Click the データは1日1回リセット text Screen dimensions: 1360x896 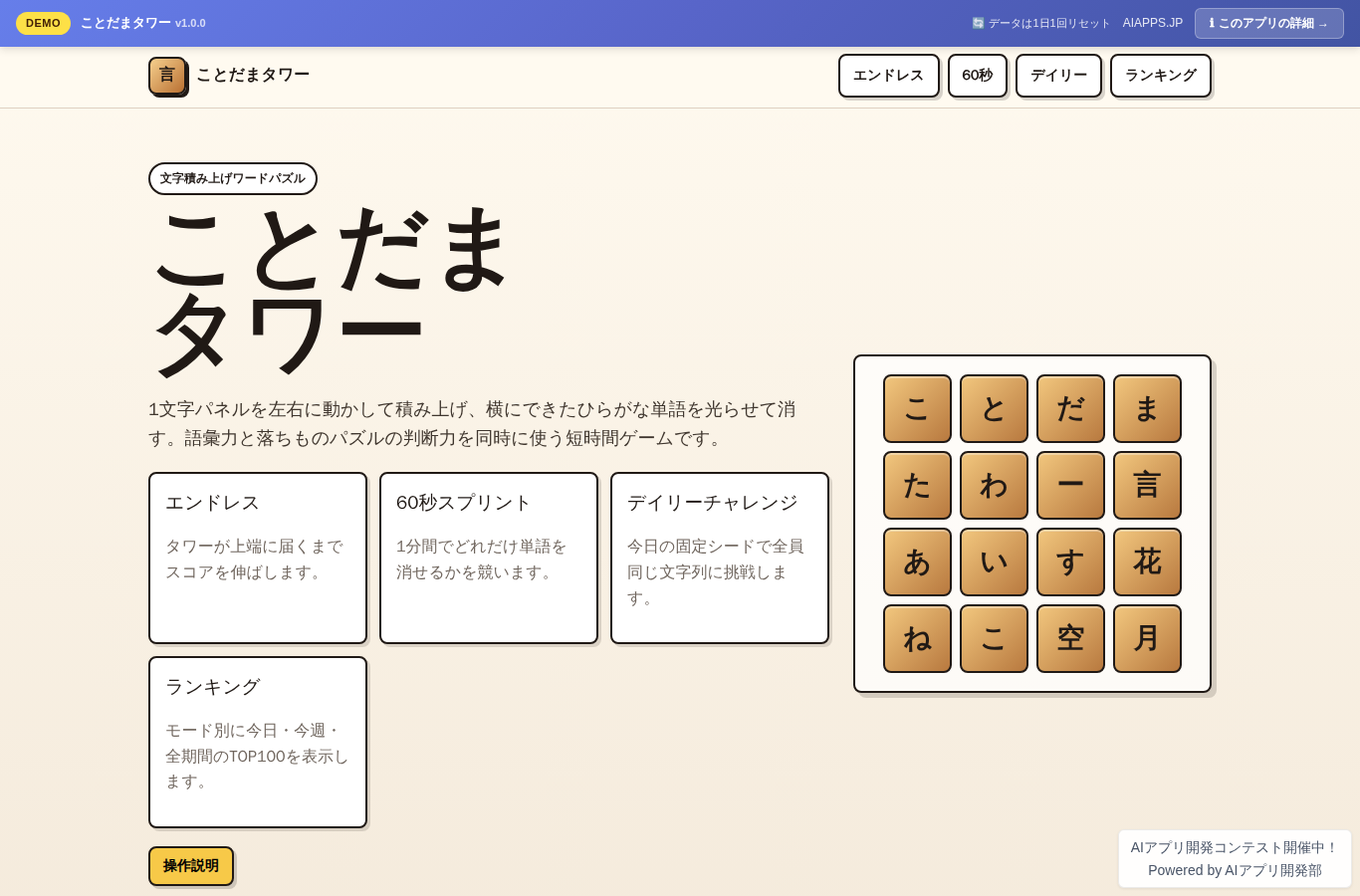coord(1049,23)
